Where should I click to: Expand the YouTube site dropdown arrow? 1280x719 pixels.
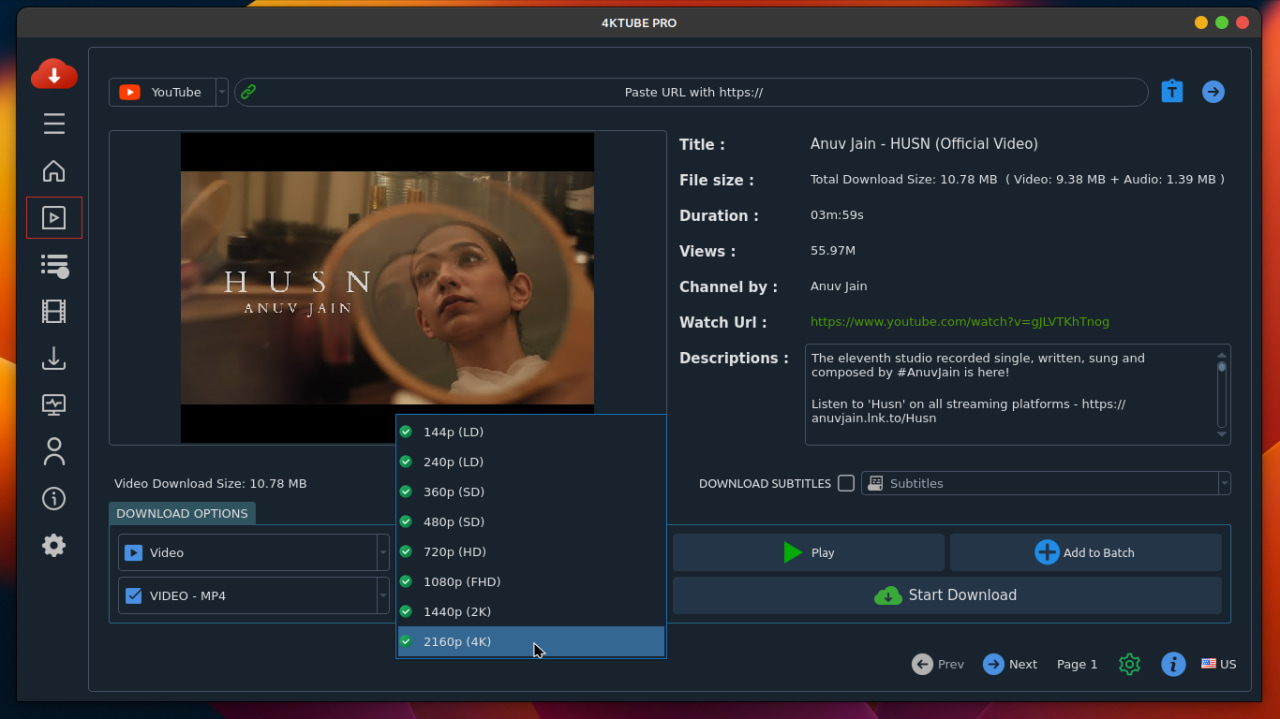pyautogui.click(x=222, y=92)
